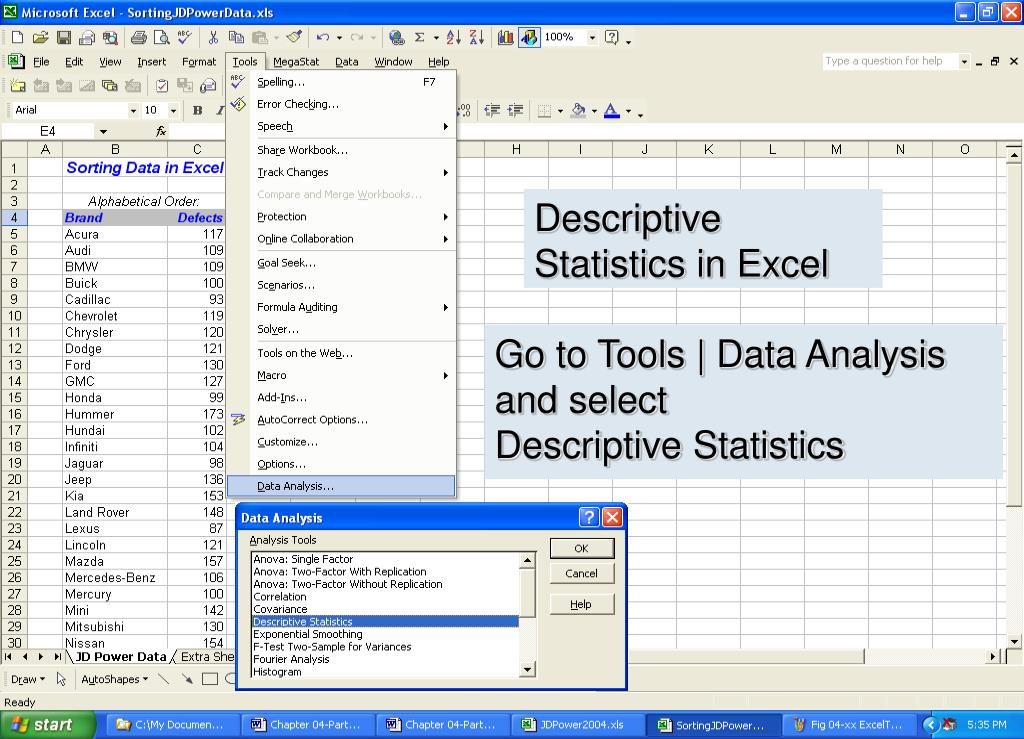Toggle Bold formatting button
1024x739 pixels.
pos(198,110)
